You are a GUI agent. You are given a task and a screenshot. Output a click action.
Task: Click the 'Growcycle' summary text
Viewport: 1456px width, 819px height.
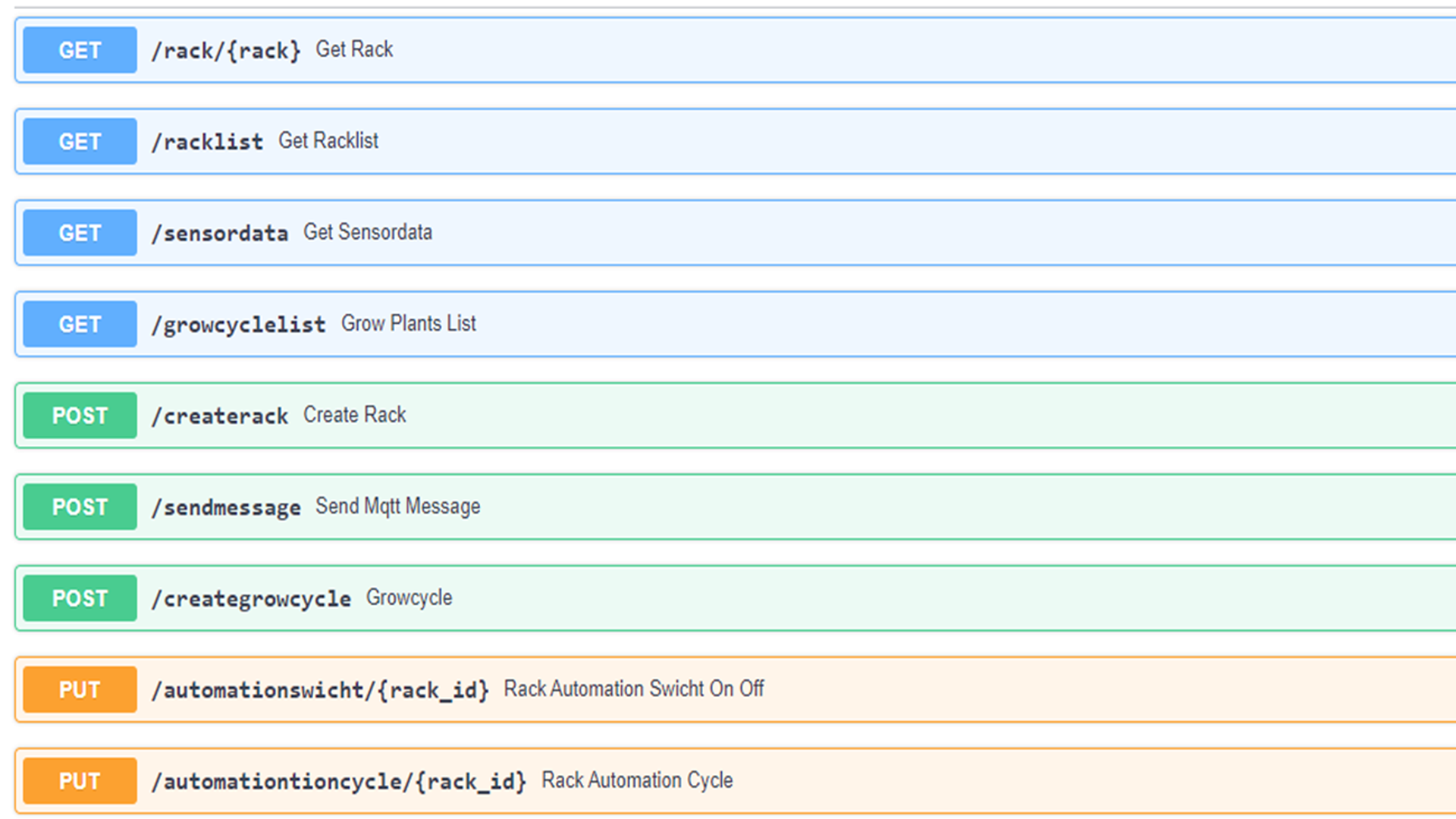pos(409,598)
